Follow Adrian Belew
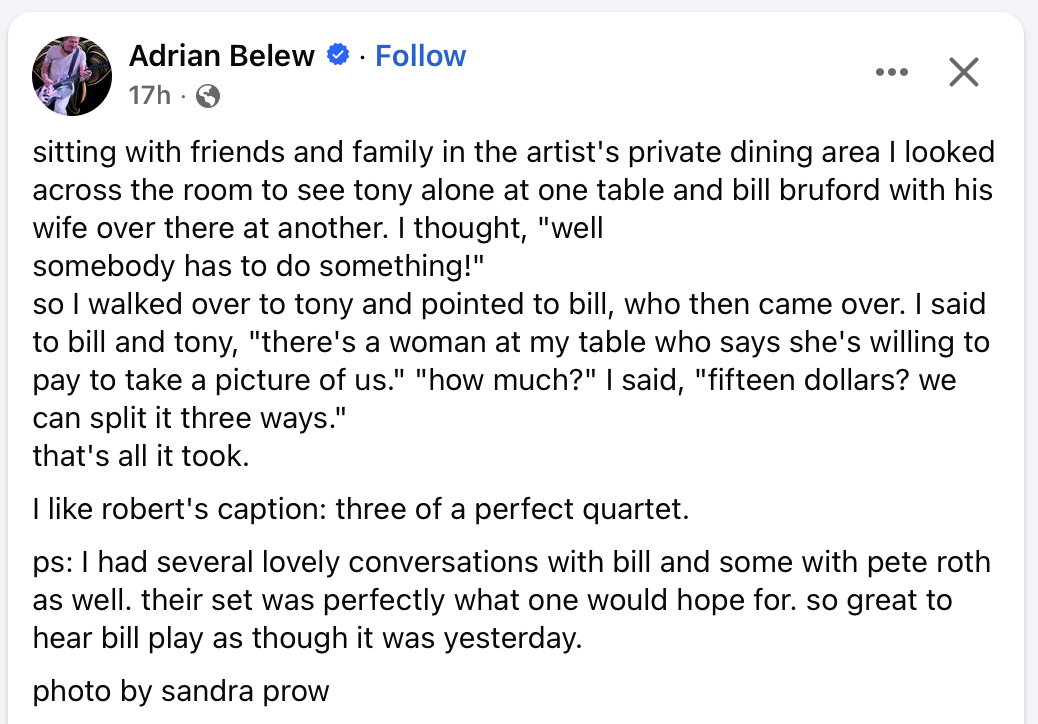This screenshot has height=724, width=1038. point(420,56)
